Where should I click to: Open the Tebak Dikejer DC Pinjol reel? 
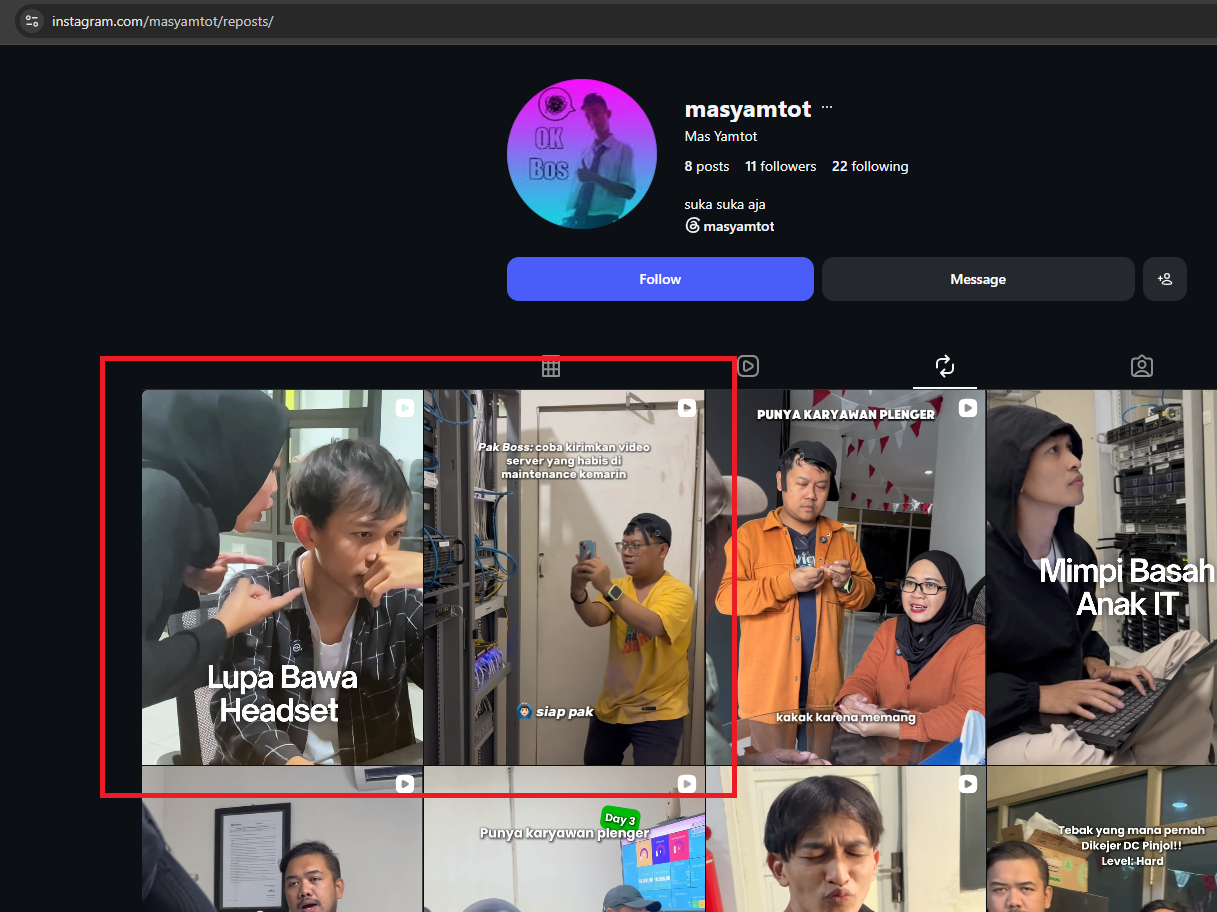coord(1102,839)
